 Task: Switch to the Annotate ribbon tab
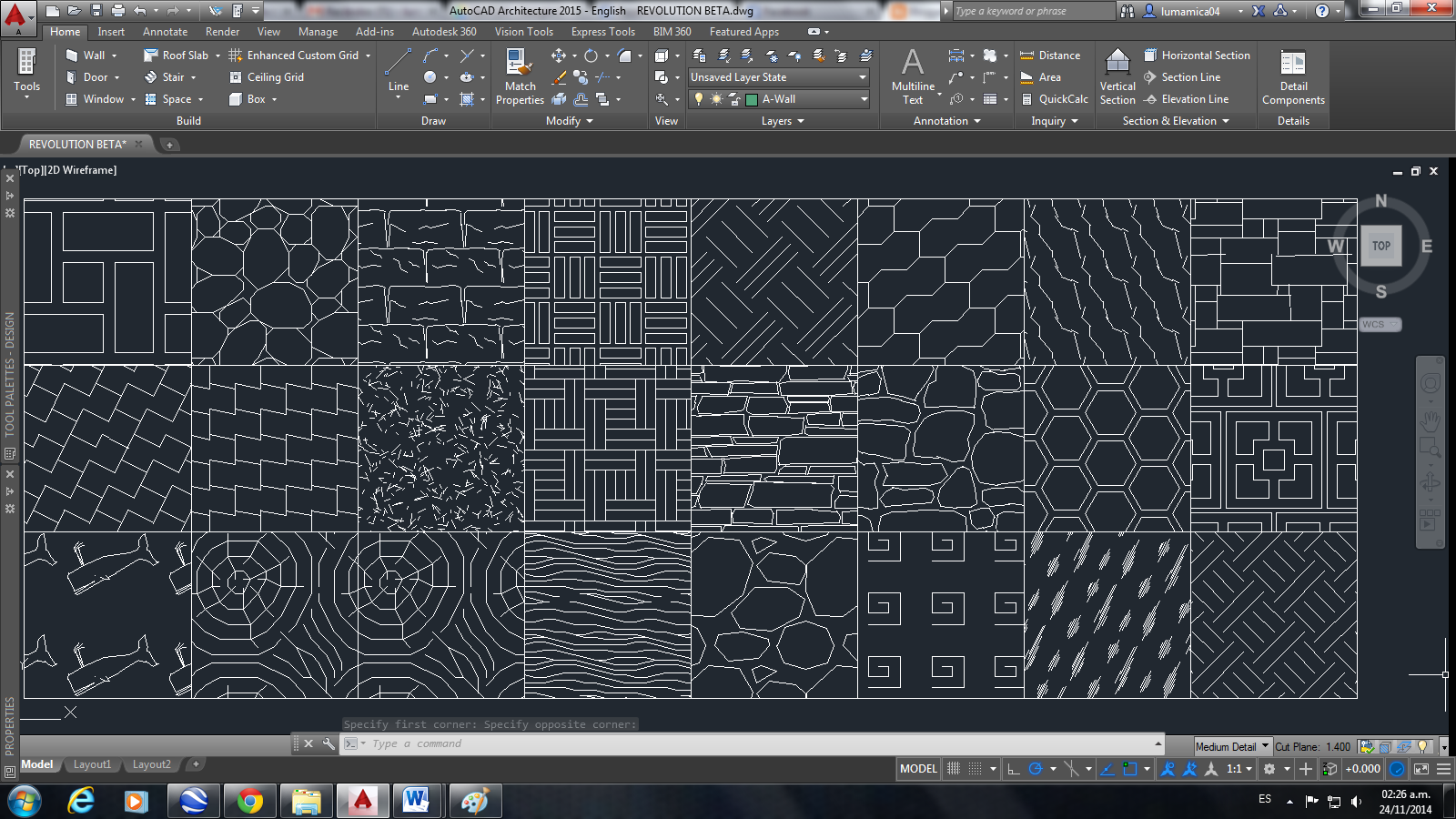[x=165, y=31]
